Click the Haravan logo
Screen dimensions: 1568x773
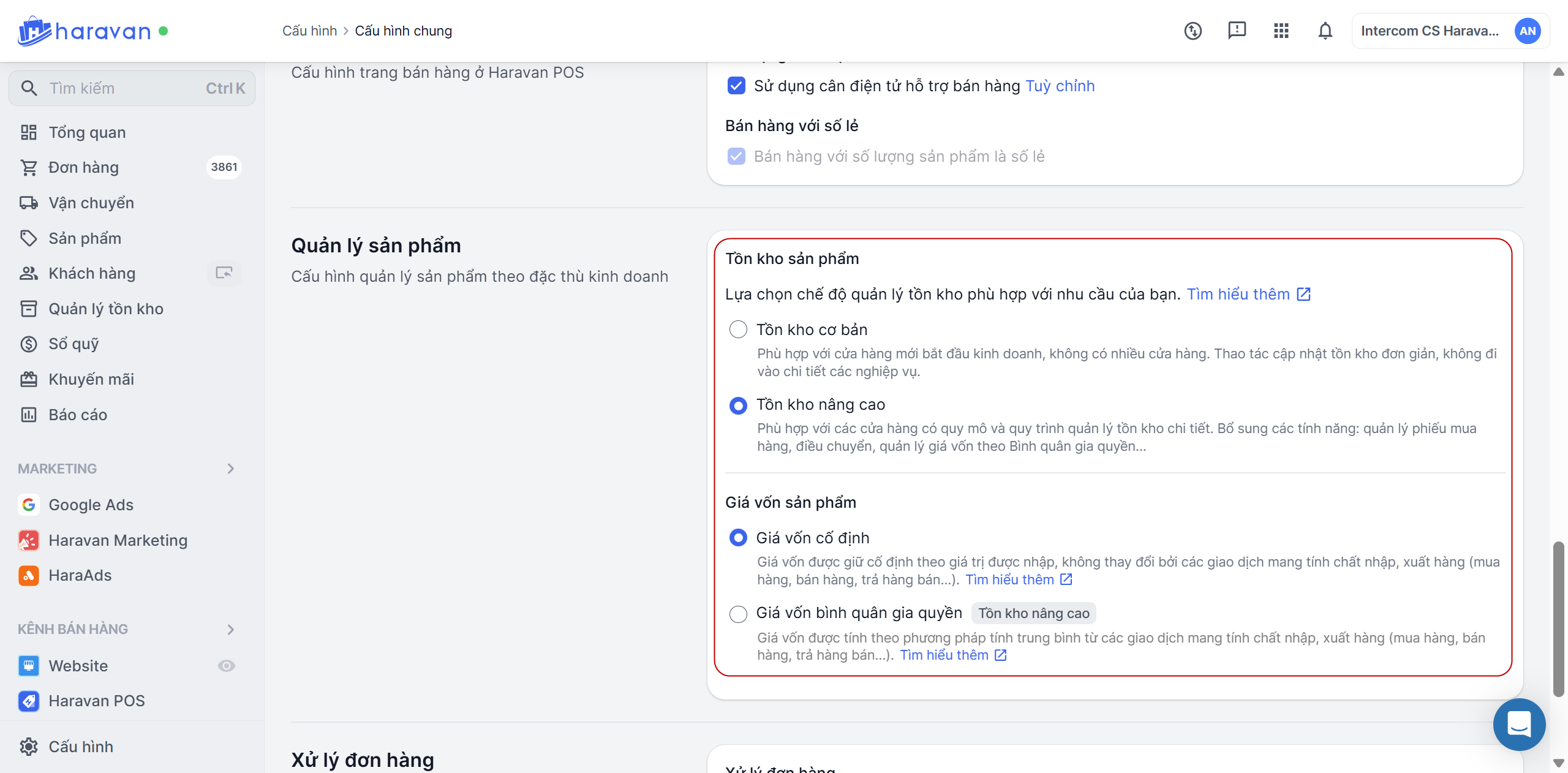point(85,31)
